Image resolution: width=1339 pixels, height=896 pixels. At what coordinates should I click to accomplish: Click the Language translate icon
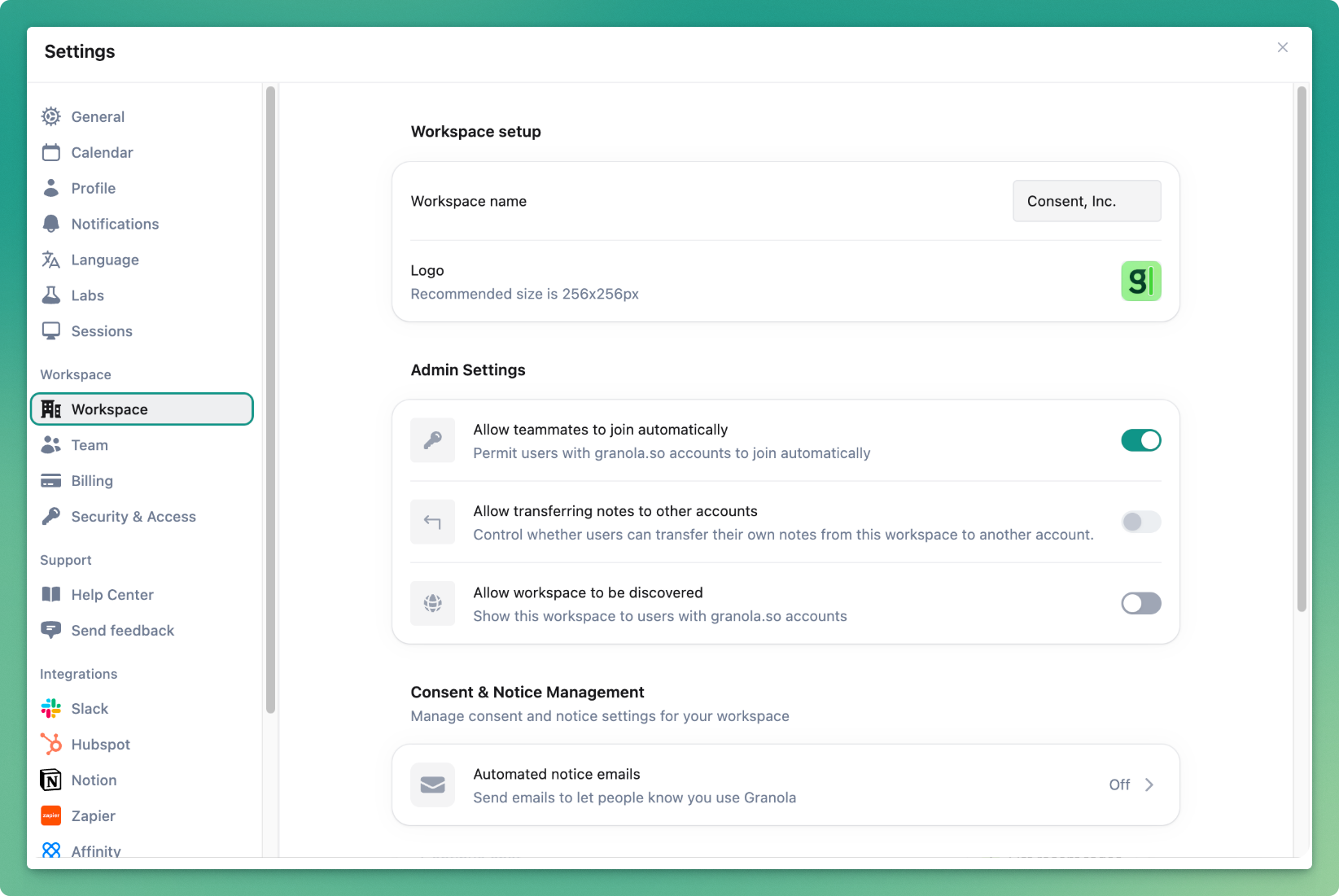point(50,260)
